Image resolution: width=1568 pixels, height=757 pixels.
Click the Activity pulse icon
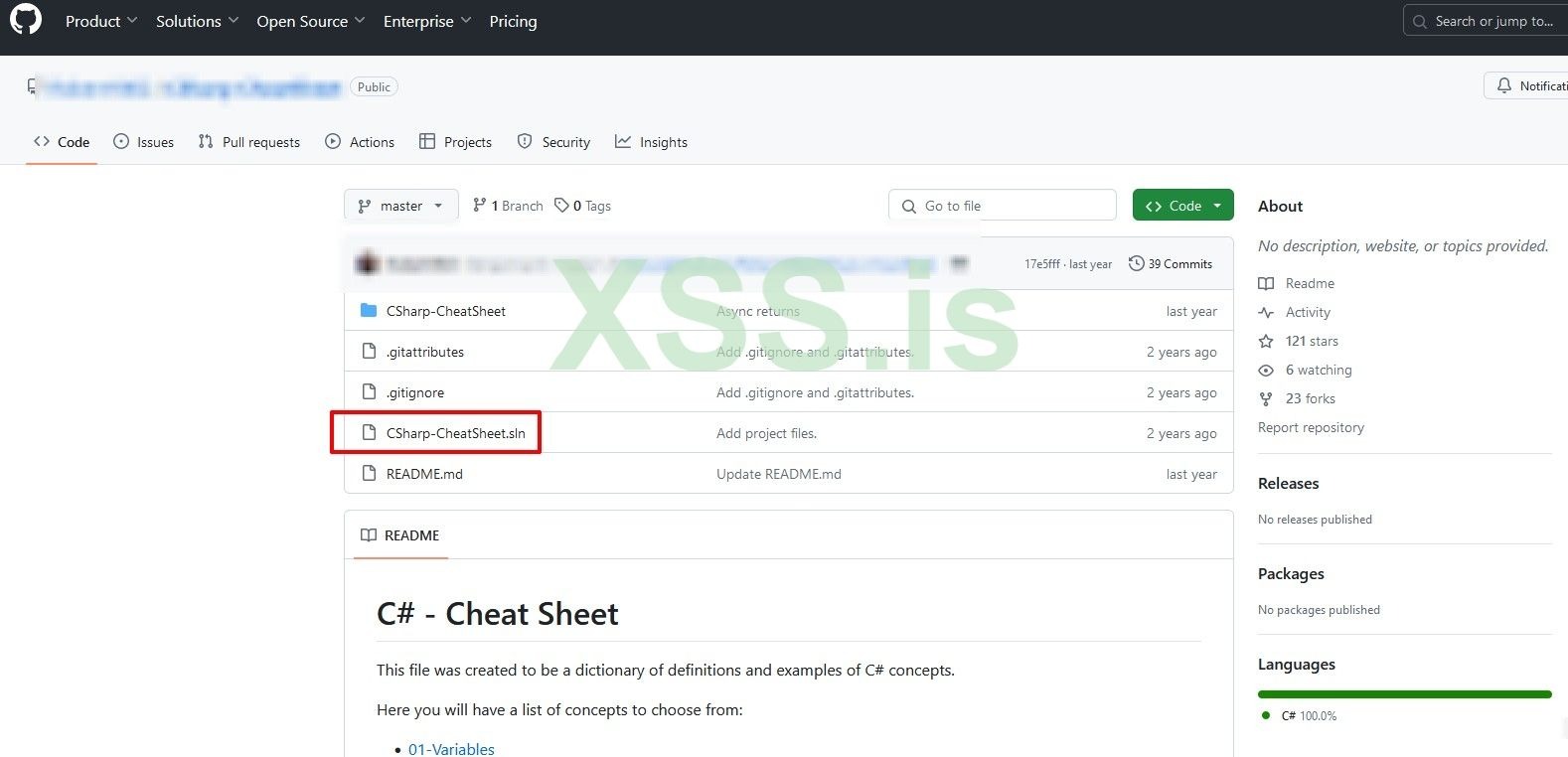pyautogui.click(x=1266, y=312)
